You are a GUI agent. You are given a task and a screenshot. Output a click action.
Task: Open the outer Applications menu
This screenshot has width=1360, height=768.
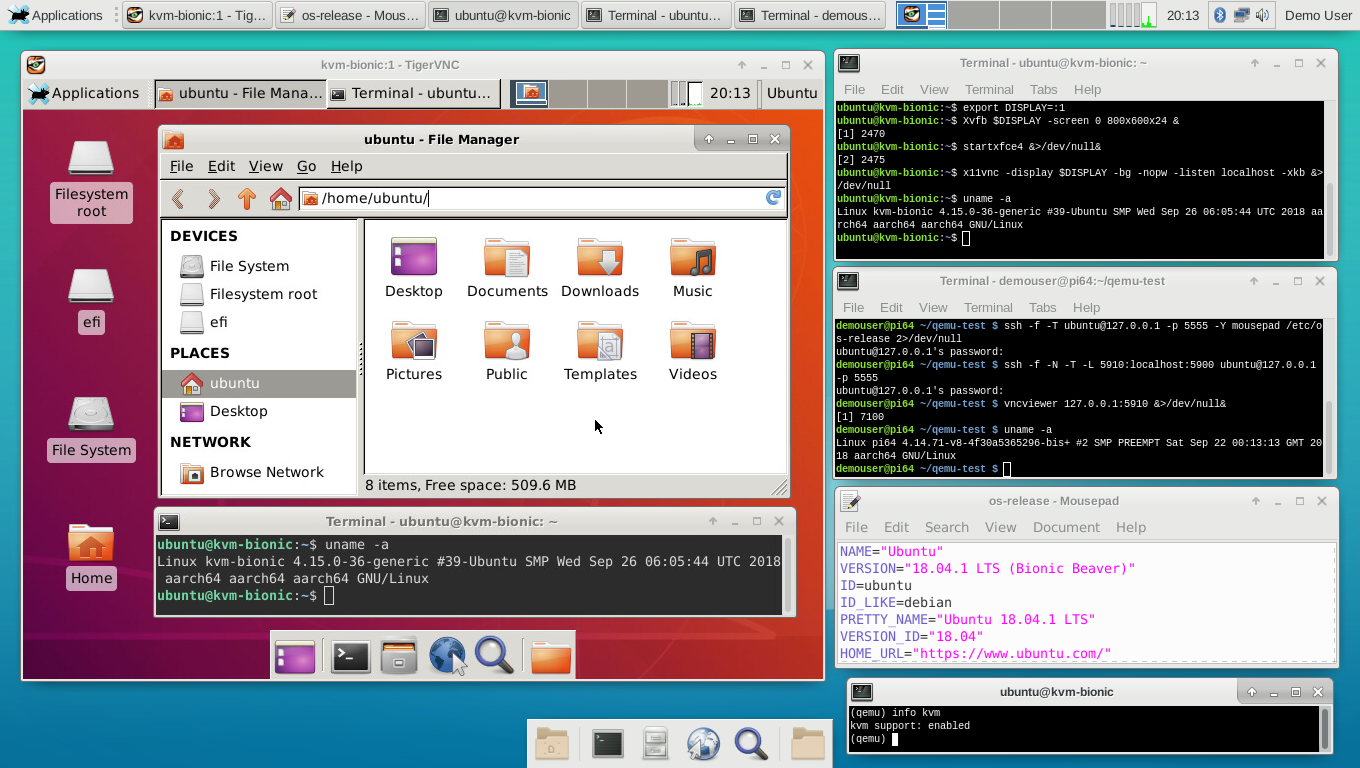[x=56, y=15]
